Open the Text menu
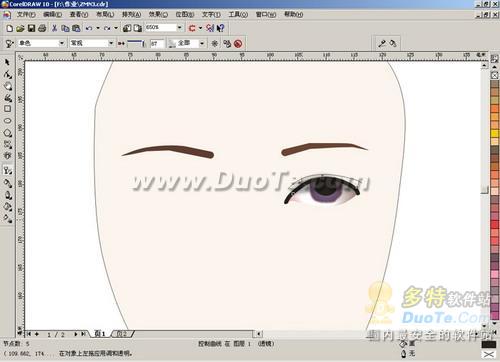 (211, 14)
